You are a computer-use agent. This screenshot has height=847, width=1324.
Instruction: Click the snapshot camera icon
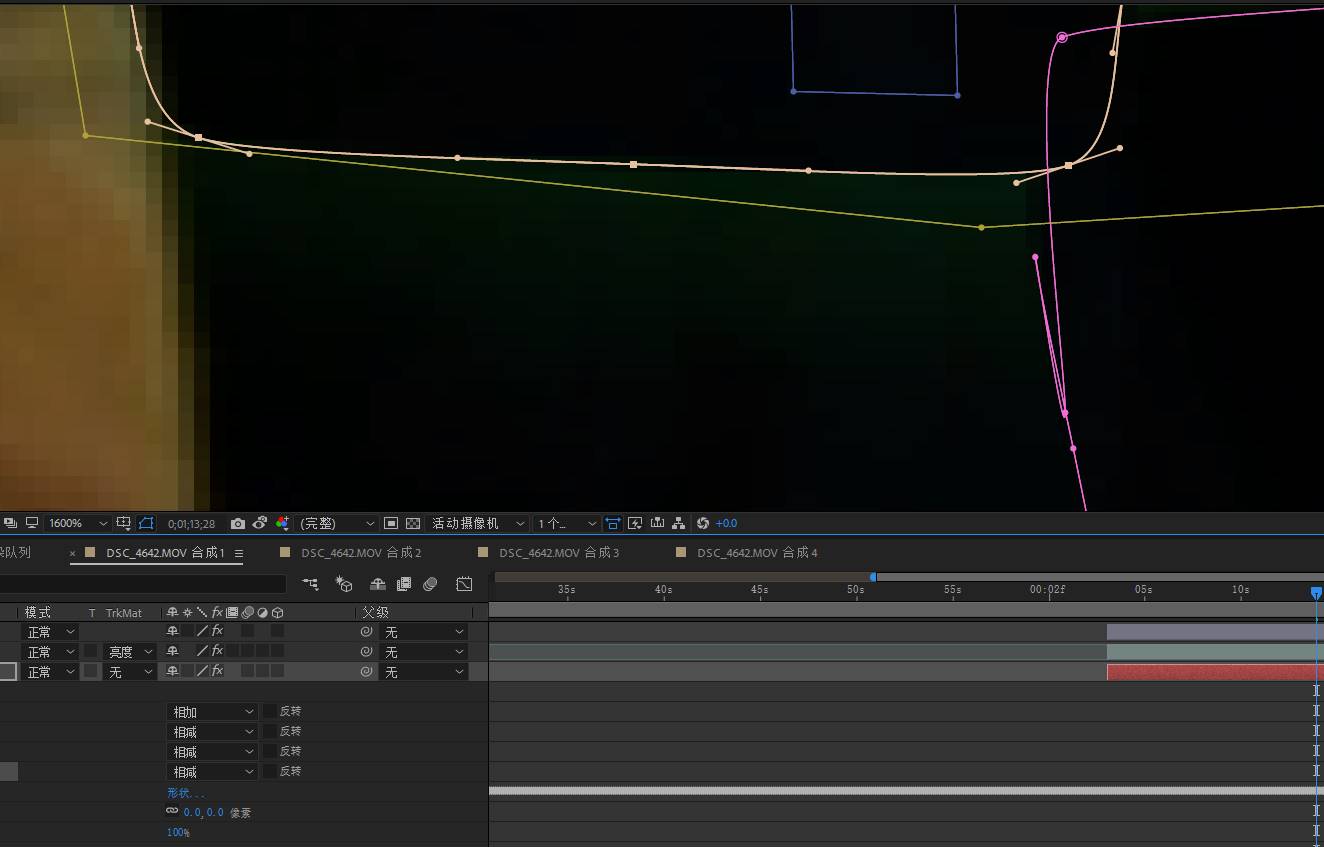[x=237, y=523]
